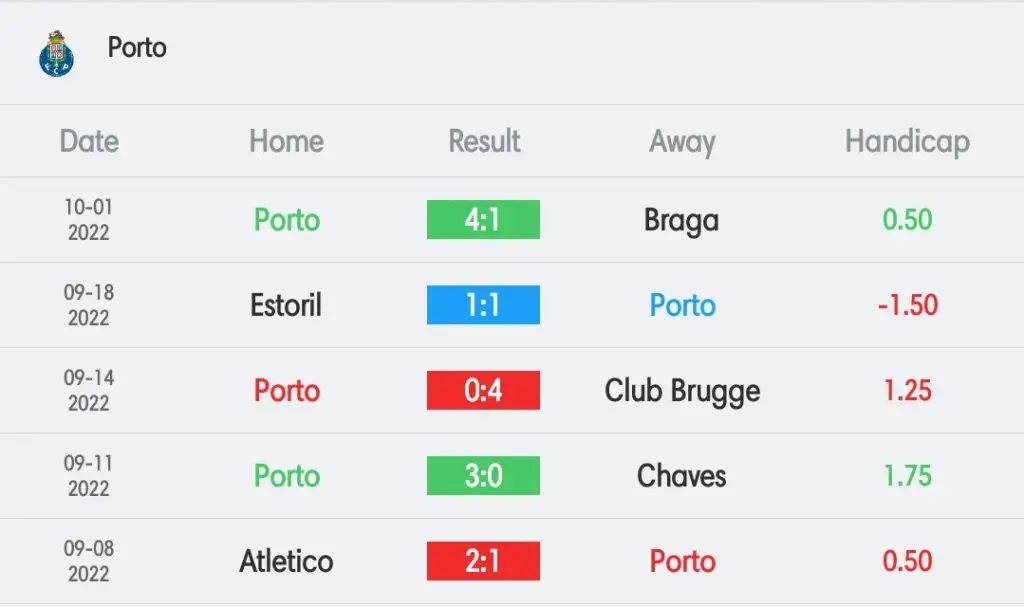
Task: Select the 1.75 handicap value
Action: point(908,476)
